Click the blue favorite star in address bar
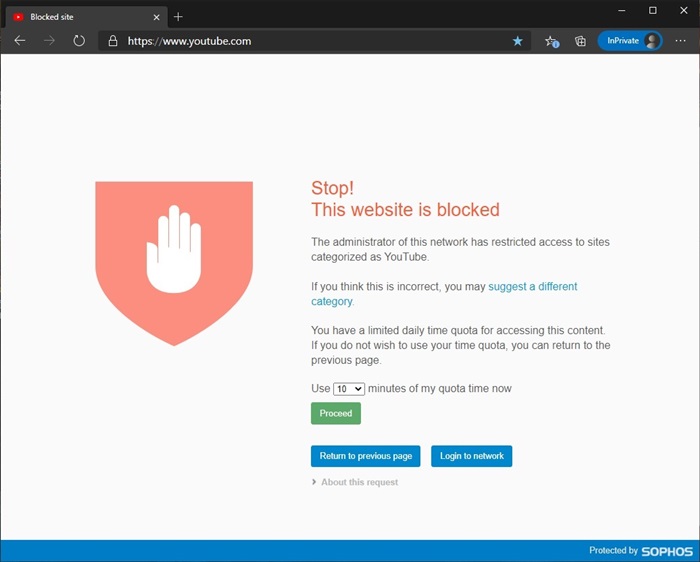Screen dimensions: 700x562 pyautogui.click(x=517, y=41)
